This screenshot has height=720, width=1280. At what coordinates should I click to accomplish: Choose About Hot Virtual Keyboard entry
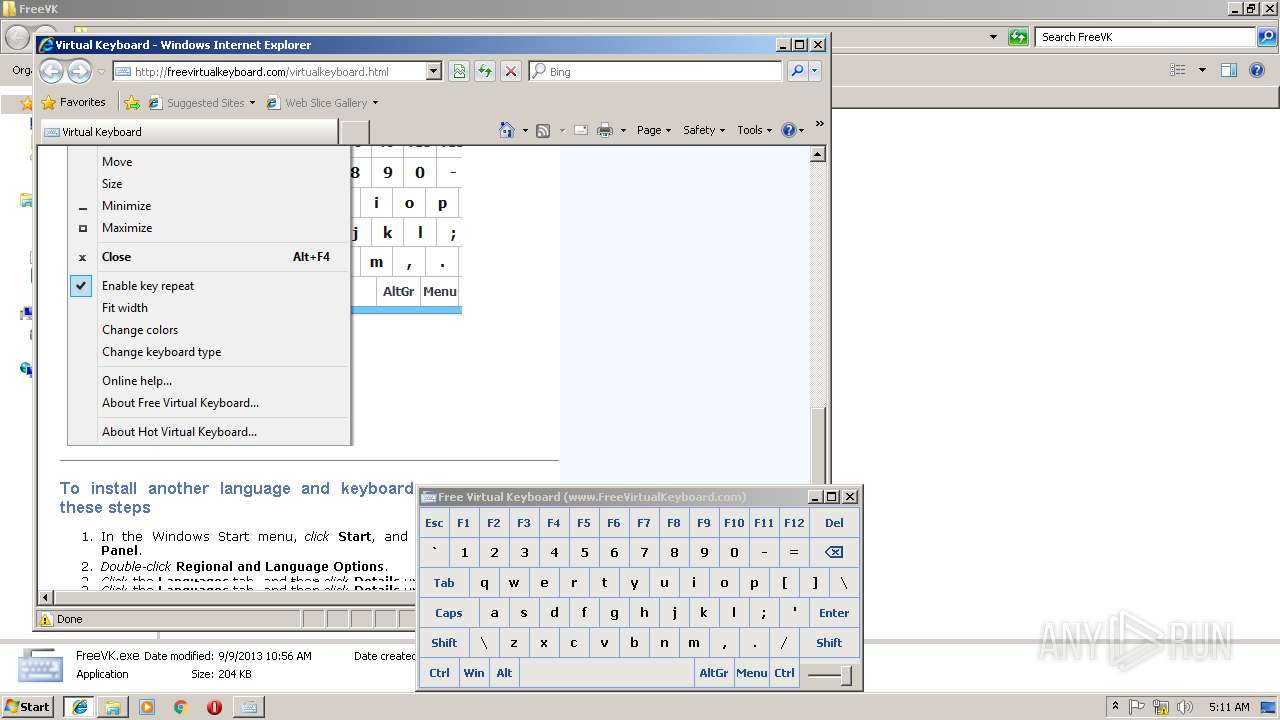tap(179, 432)
